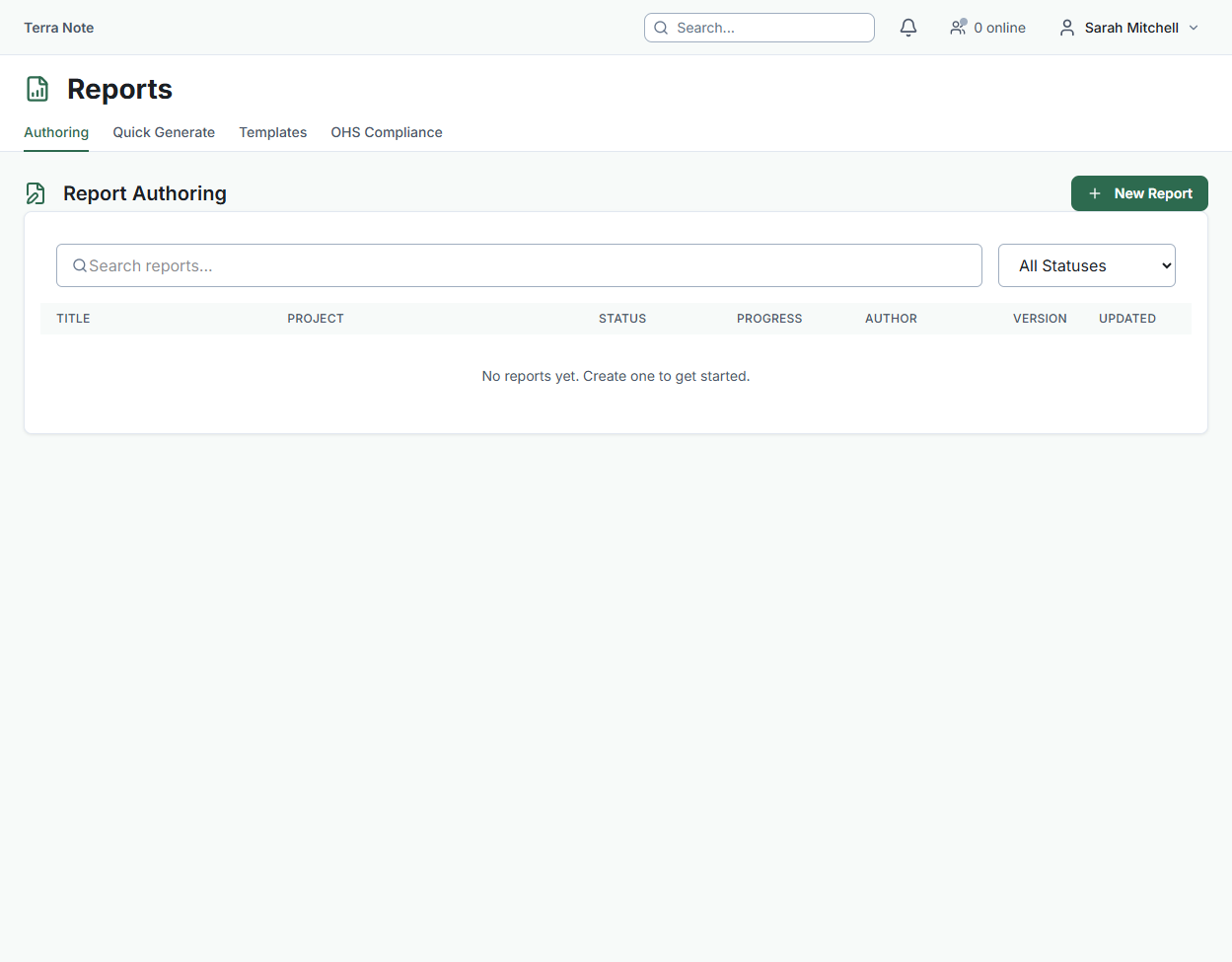This screenshot has width=1232, height=962.
Task: Click the Terra Note brand link
Action: click(59, 28)
